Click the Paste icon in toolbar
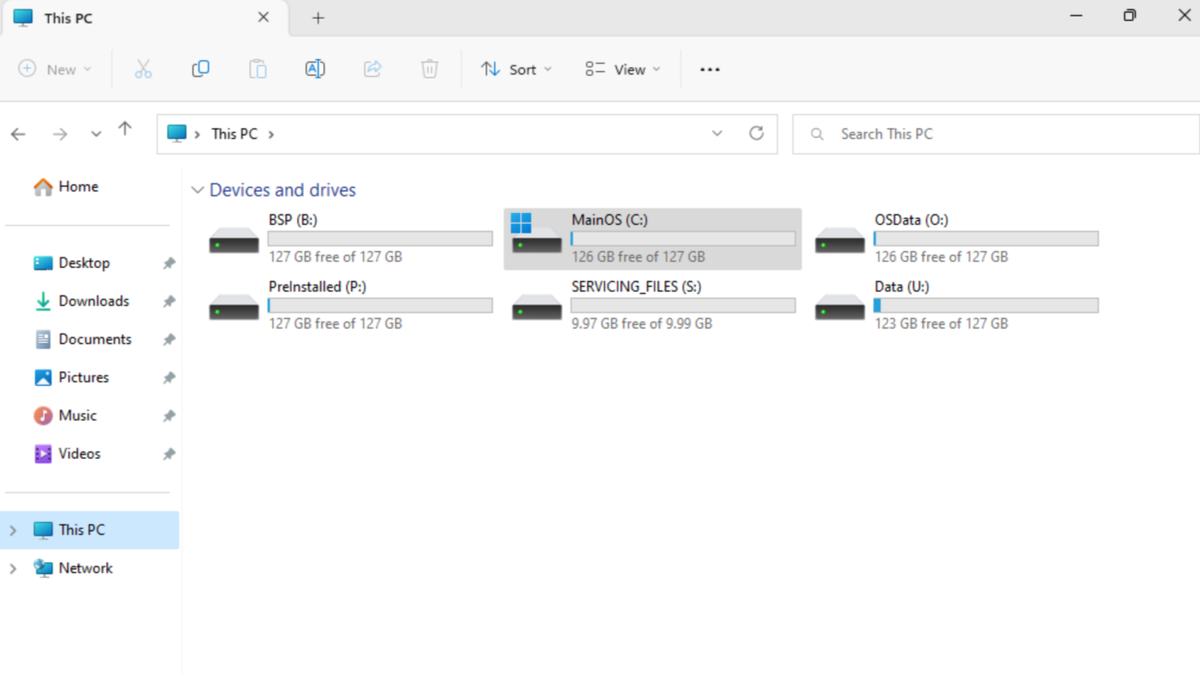 257,68
